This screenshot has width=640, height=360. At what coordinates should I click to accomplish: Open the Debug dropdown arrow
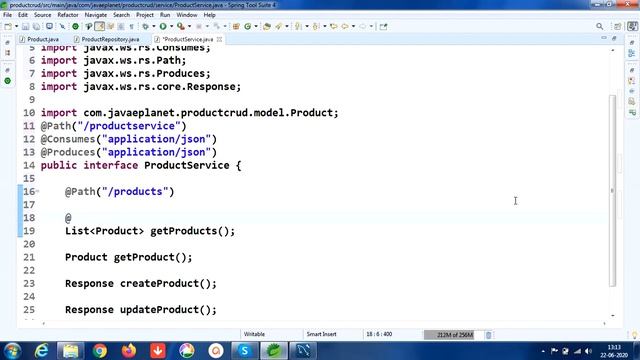pyautogui.click(x=154, y=27)
